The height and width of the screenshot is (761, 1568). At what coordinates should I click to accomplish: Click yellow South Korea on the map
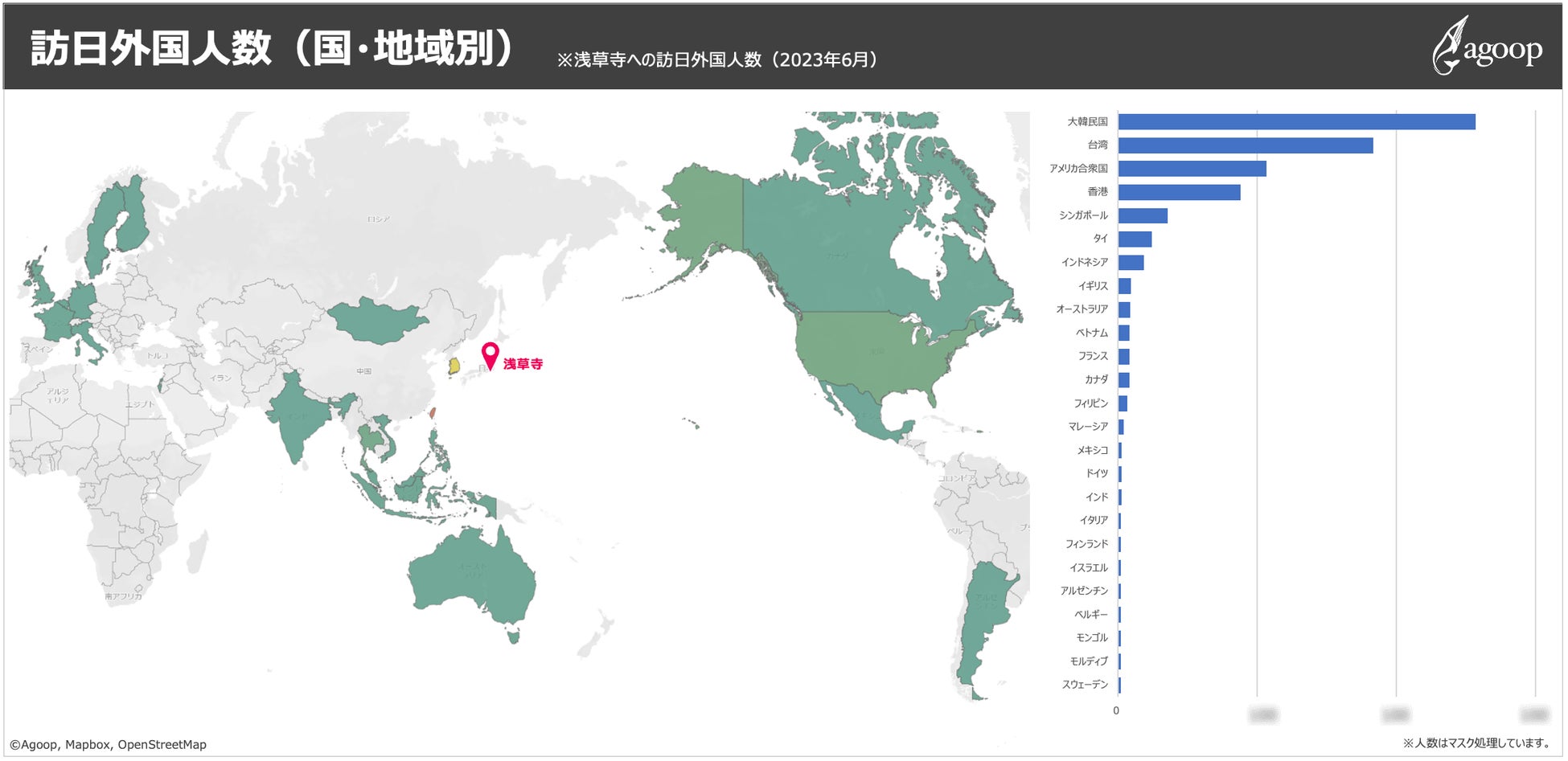pyautogui.click(x=454, y=366)
